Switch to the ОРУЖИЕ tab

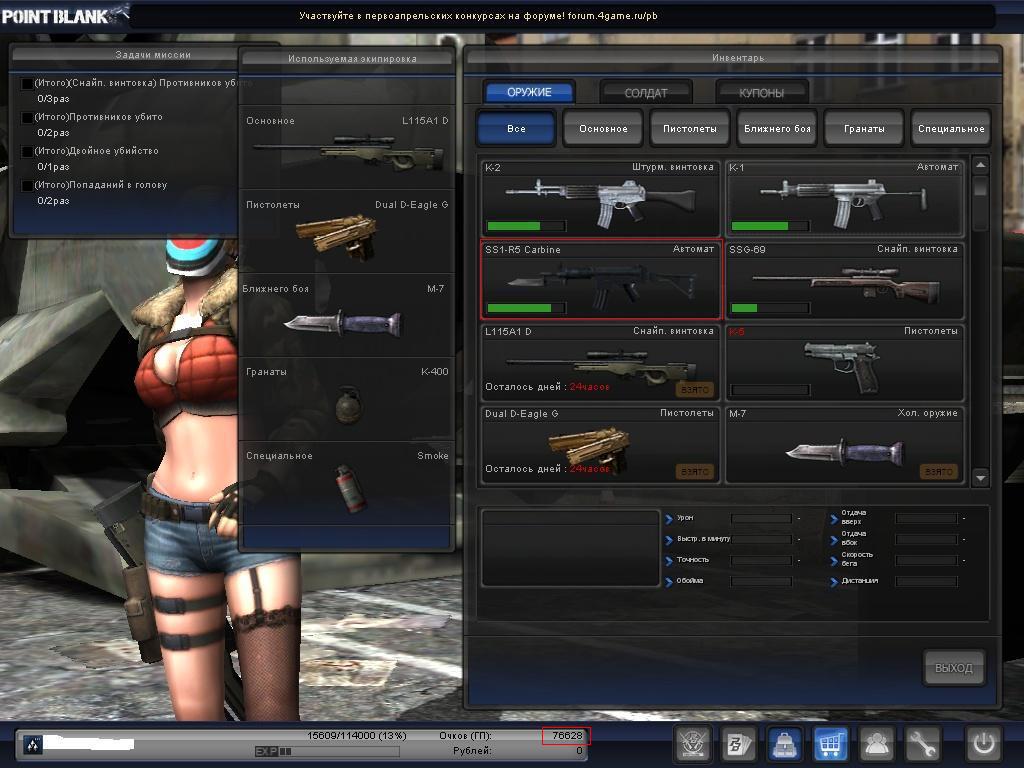tap(529, 92)
